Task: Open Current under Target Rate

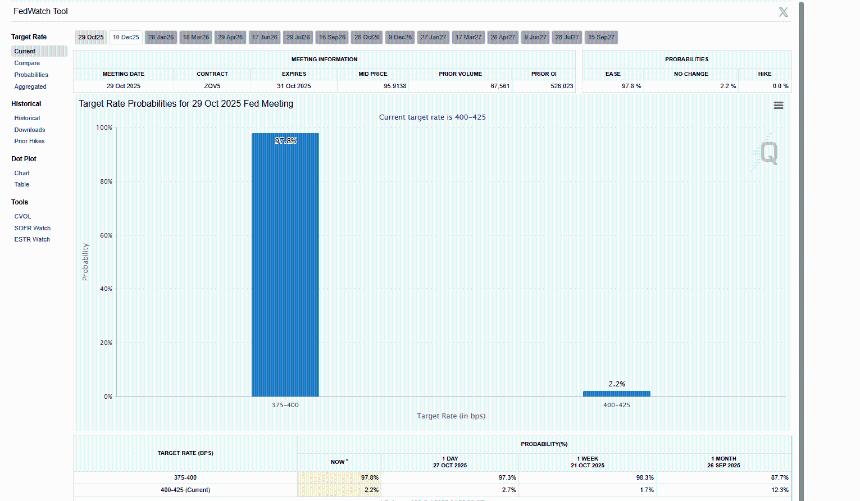Action: coord(25,51)
